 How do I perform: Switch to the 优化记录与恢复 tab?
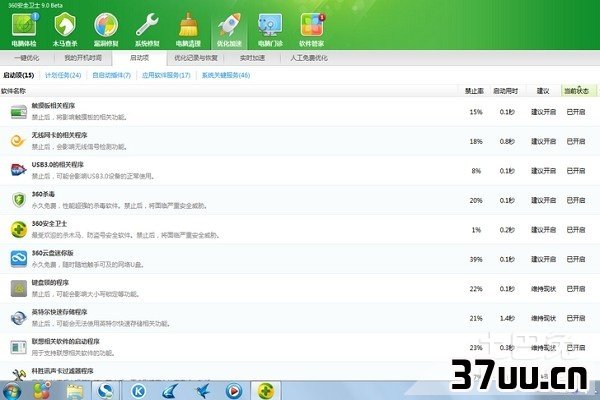[196, 58]
